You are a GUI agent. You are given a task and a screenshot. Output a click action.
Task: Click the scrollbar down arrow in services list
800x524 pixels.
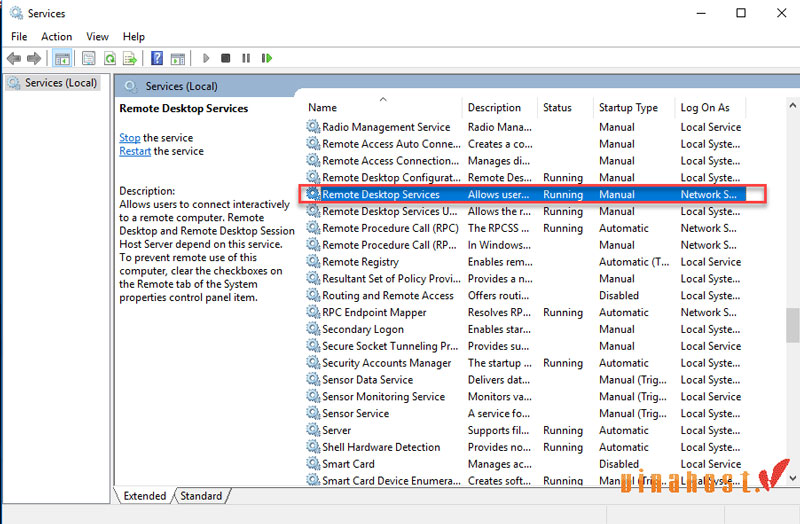(x=792, y=478)
